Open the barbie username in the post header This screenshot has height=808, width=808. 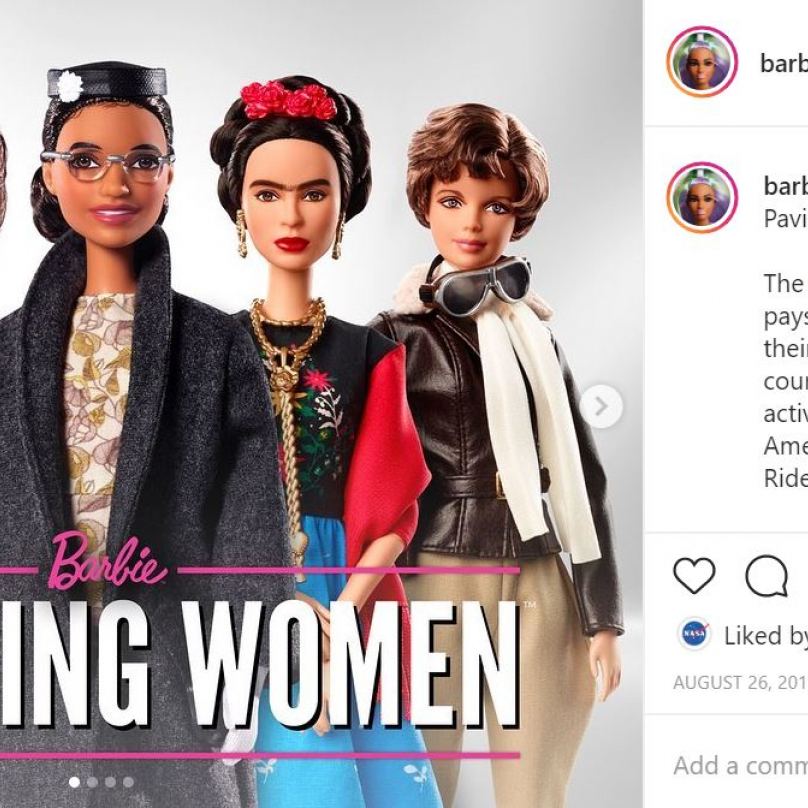click(784, 63)
